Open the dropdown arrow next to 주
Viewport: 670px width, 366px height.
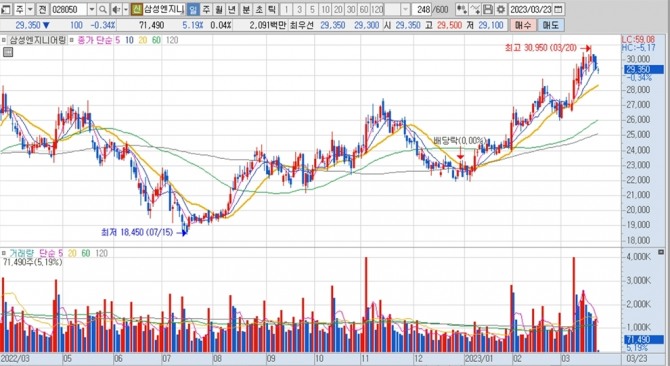point(30,9)
